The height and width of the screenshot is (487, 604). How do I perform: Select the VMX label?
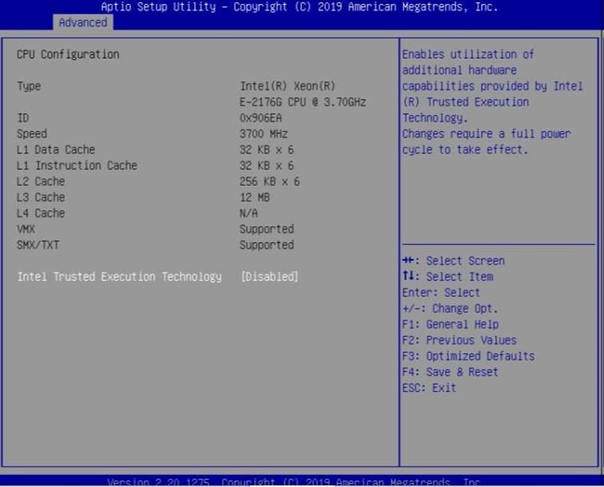26,229
